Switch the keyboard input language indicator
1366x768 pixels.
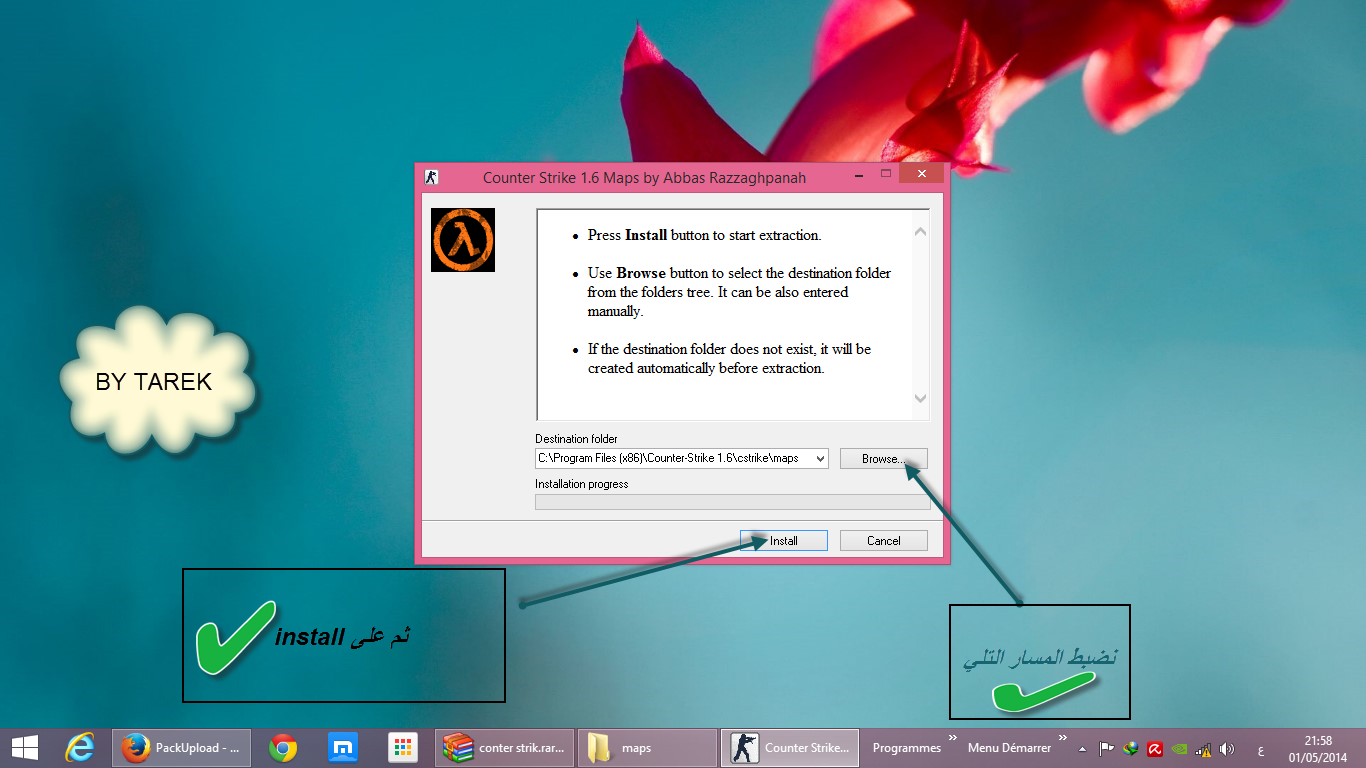pos(1259,749)
